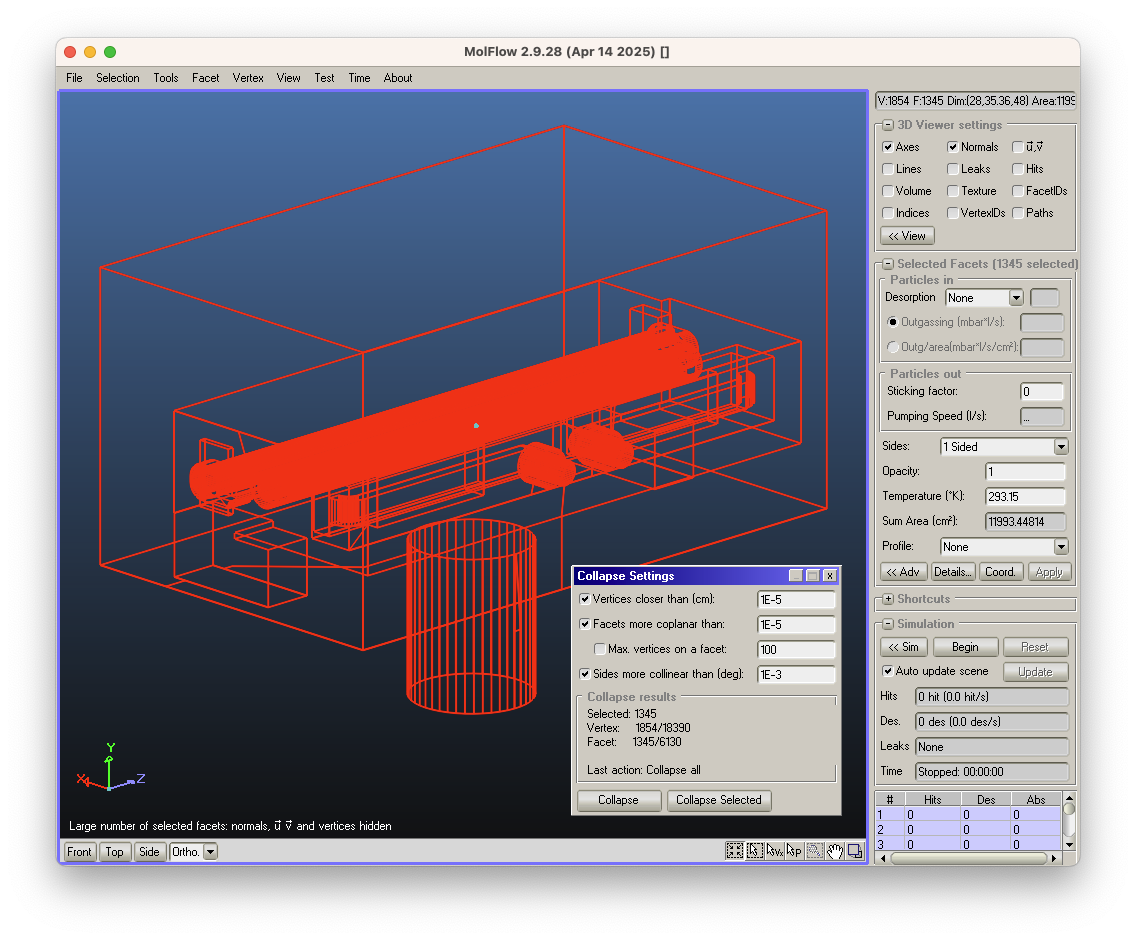1136x940 pixels.
Task: Maximize the Collapse Settings dialog
Action: (x=813, y=575)
